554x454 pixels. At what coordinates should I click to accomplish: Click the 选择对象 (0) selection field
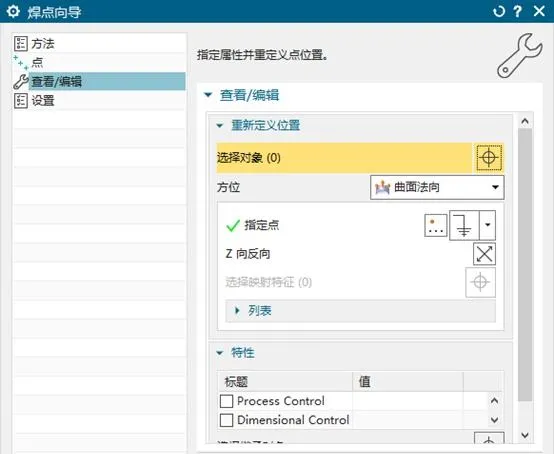(x=344, y=158)
